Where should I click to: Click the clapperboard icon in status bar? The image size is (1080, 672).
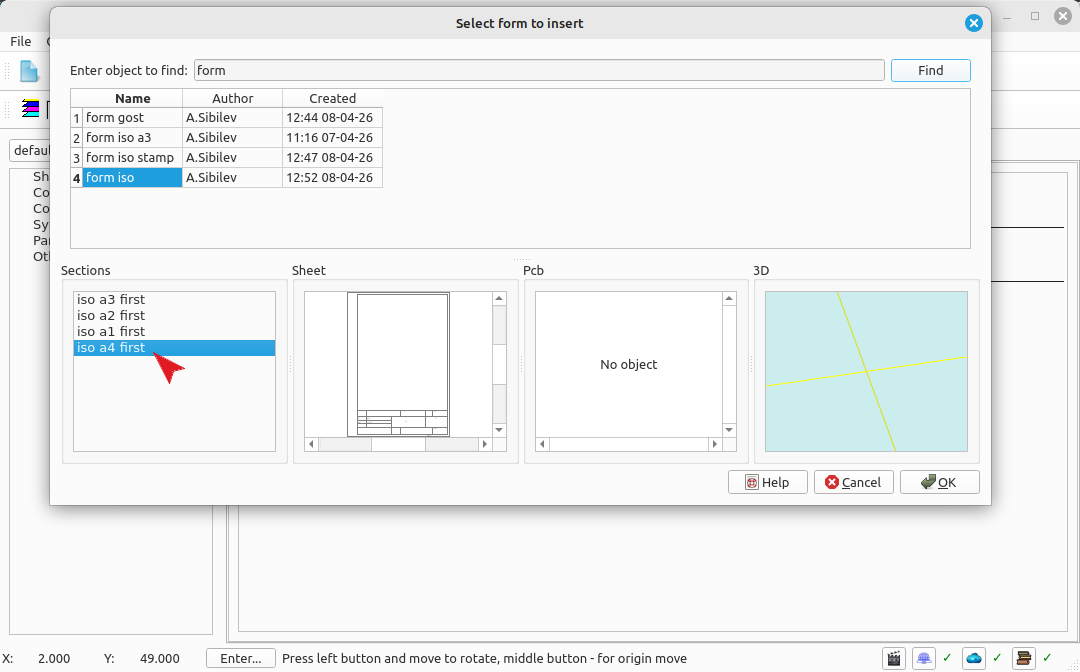coord(894,658)
